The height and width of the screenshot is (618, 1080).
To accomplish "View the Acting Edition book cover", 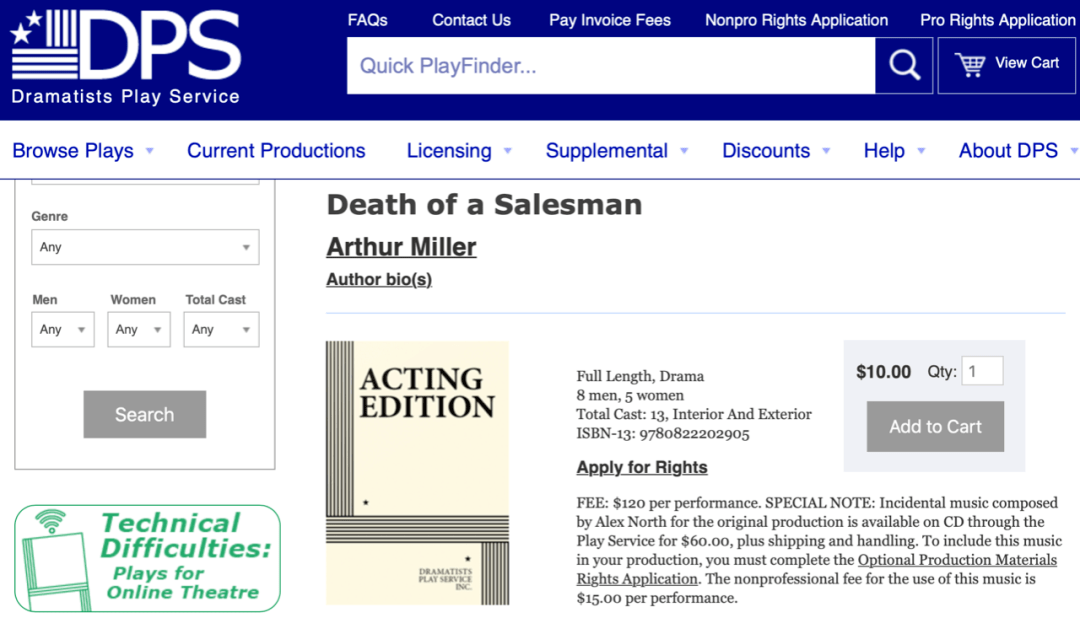I will 417,473.
